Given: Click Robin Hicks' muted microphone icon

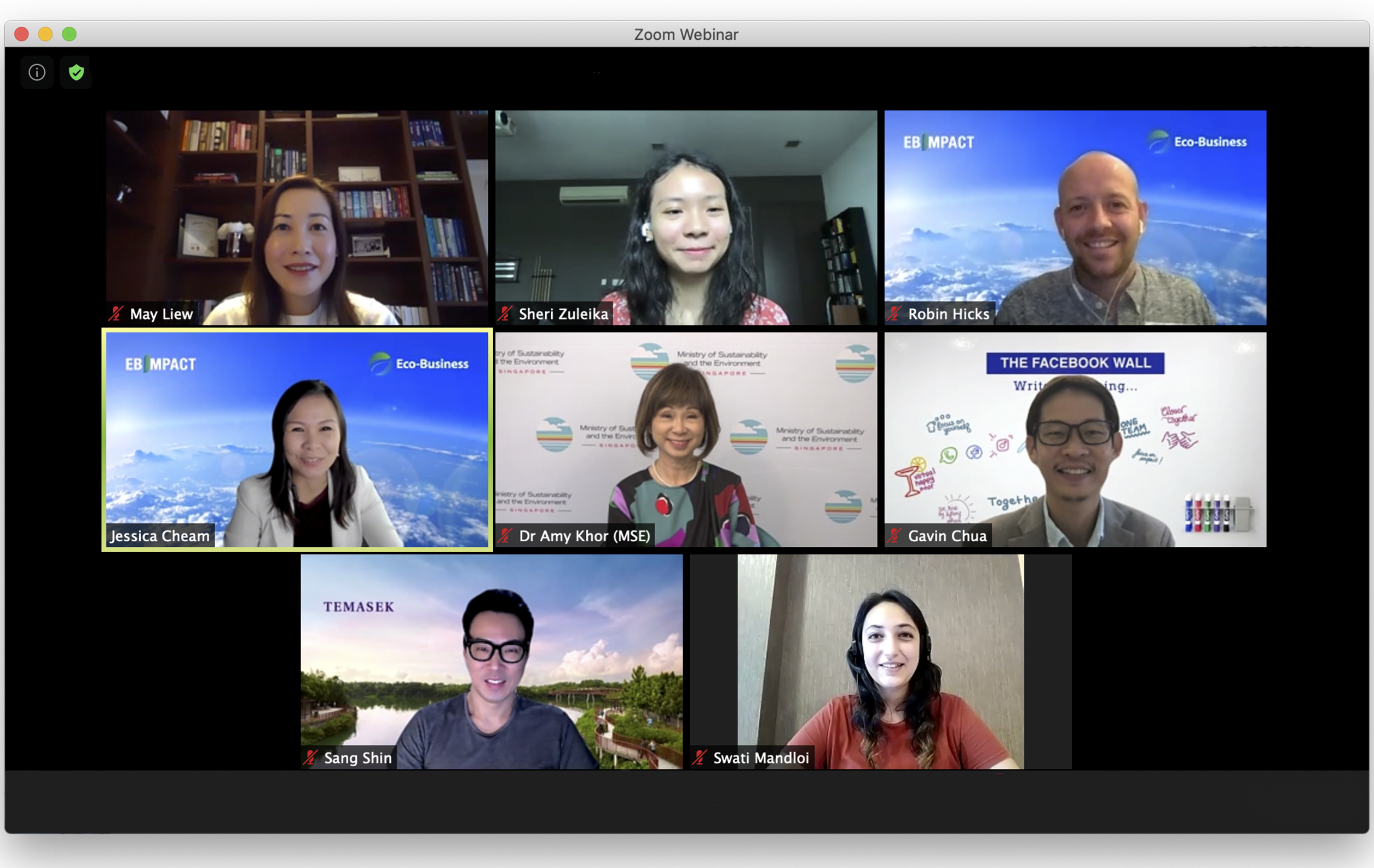Looking at the screenshot, I should pyautogui.click(x=894, y=314).
